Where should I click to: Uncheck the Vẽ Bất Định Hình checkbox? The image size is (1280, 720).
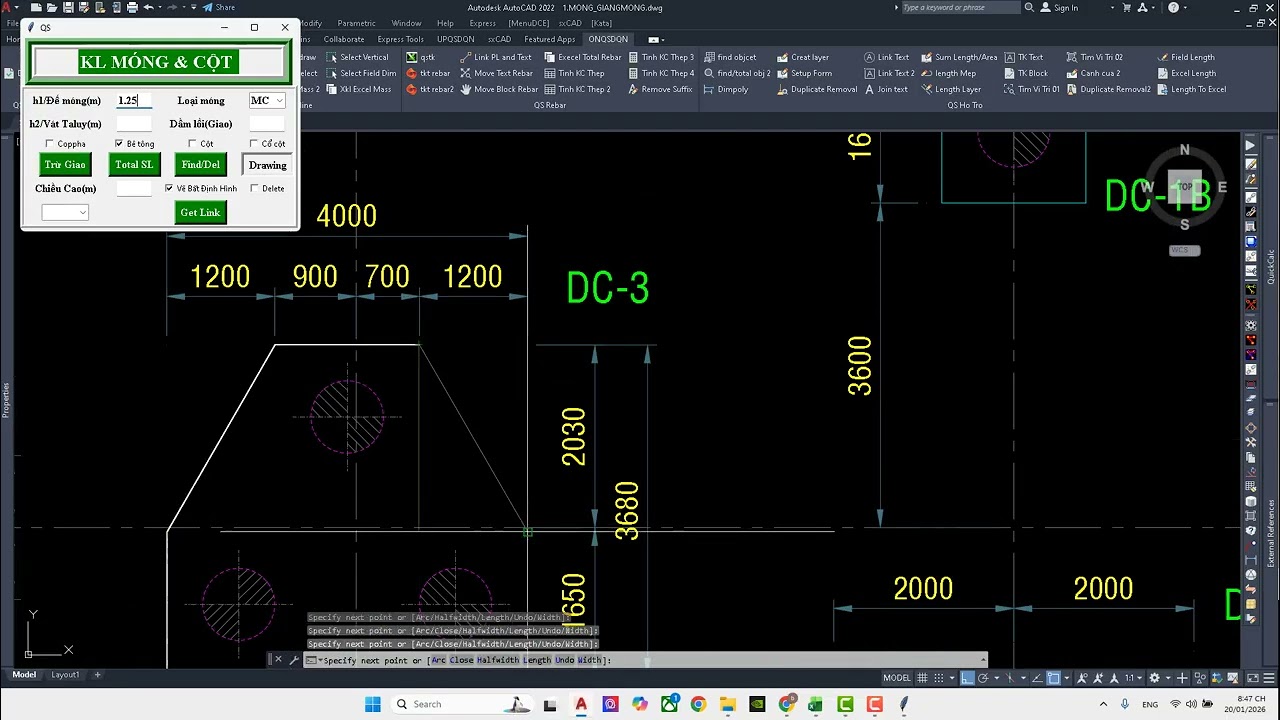169,188
